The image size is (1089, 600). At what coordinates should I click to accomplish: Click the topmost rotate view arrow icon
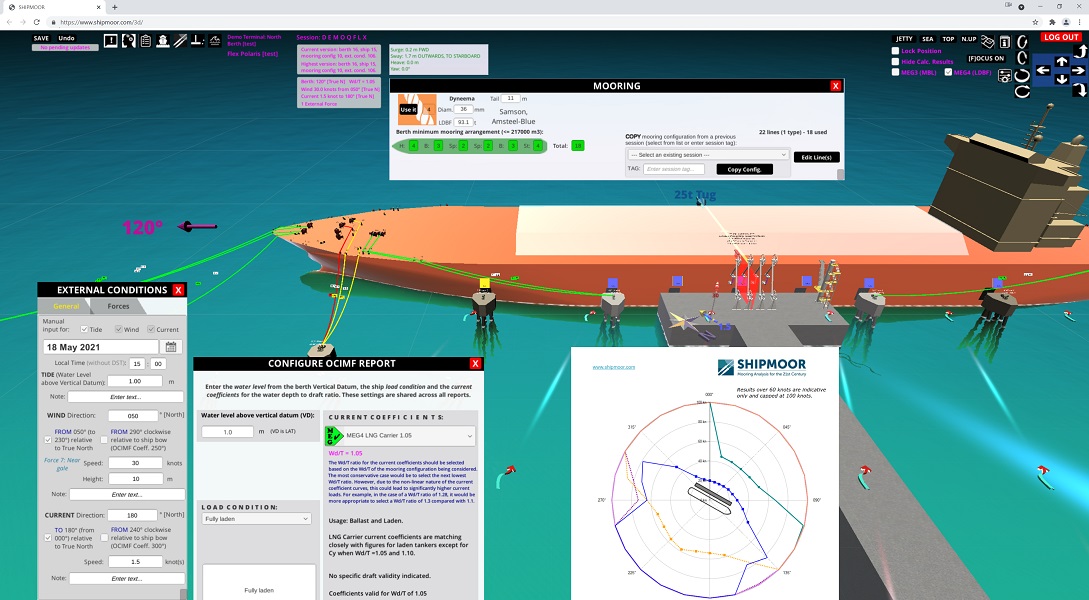pyautogui.click(x=1022, y=42)
